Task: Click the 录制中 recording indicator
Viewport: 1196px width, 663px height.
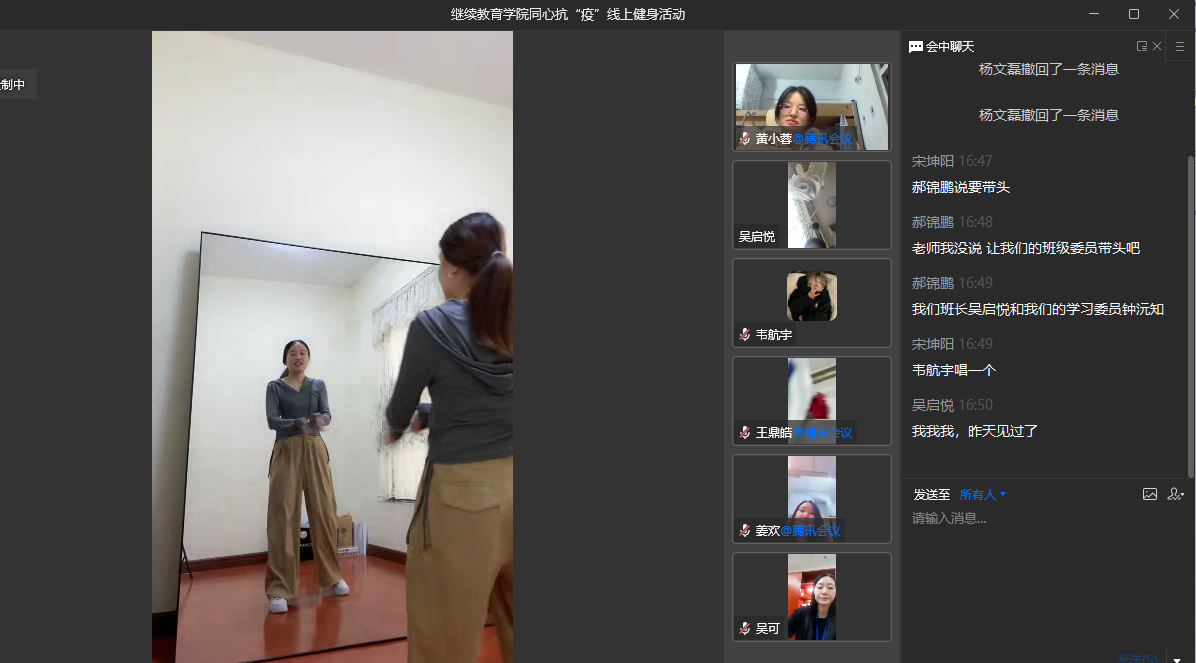Action: pyautogui.click(x=15, y=85)
